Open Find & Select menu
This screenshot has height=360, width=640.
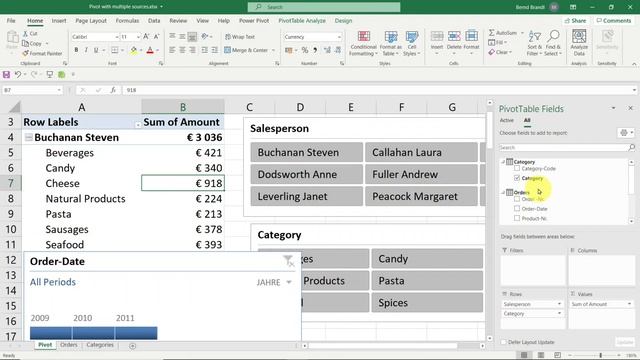pyautogui.click(x=553, y=42)
